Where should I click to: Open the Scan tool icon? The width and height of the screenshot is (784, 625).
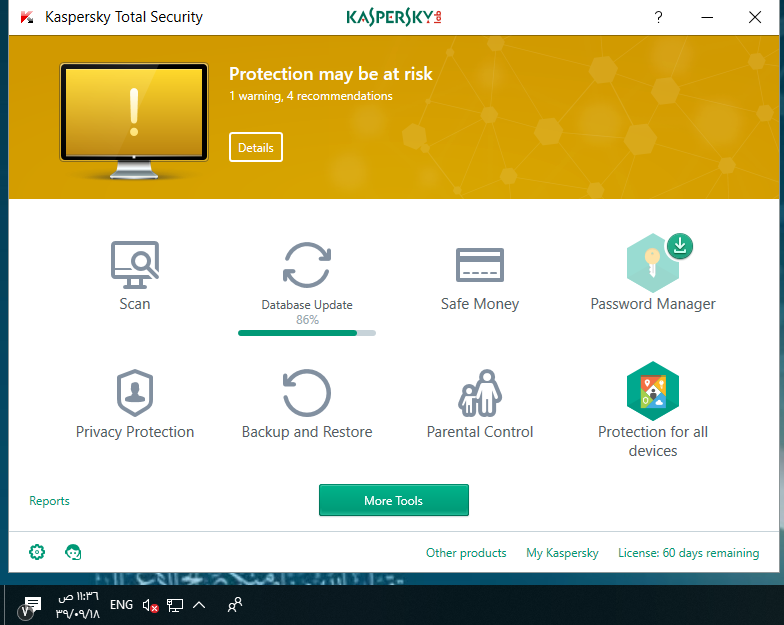(x=134, y=265)
